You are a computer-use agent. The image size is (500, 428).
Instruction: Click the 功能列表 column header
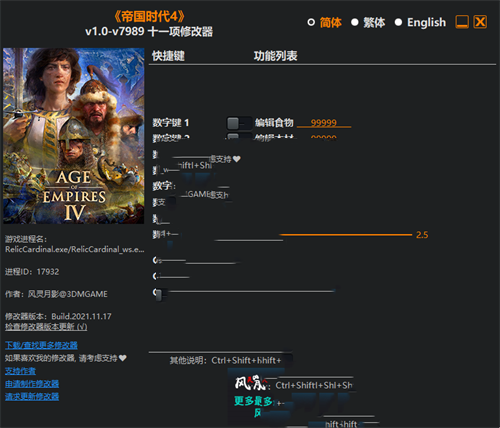pyautogui.click(x=275, y=56)
